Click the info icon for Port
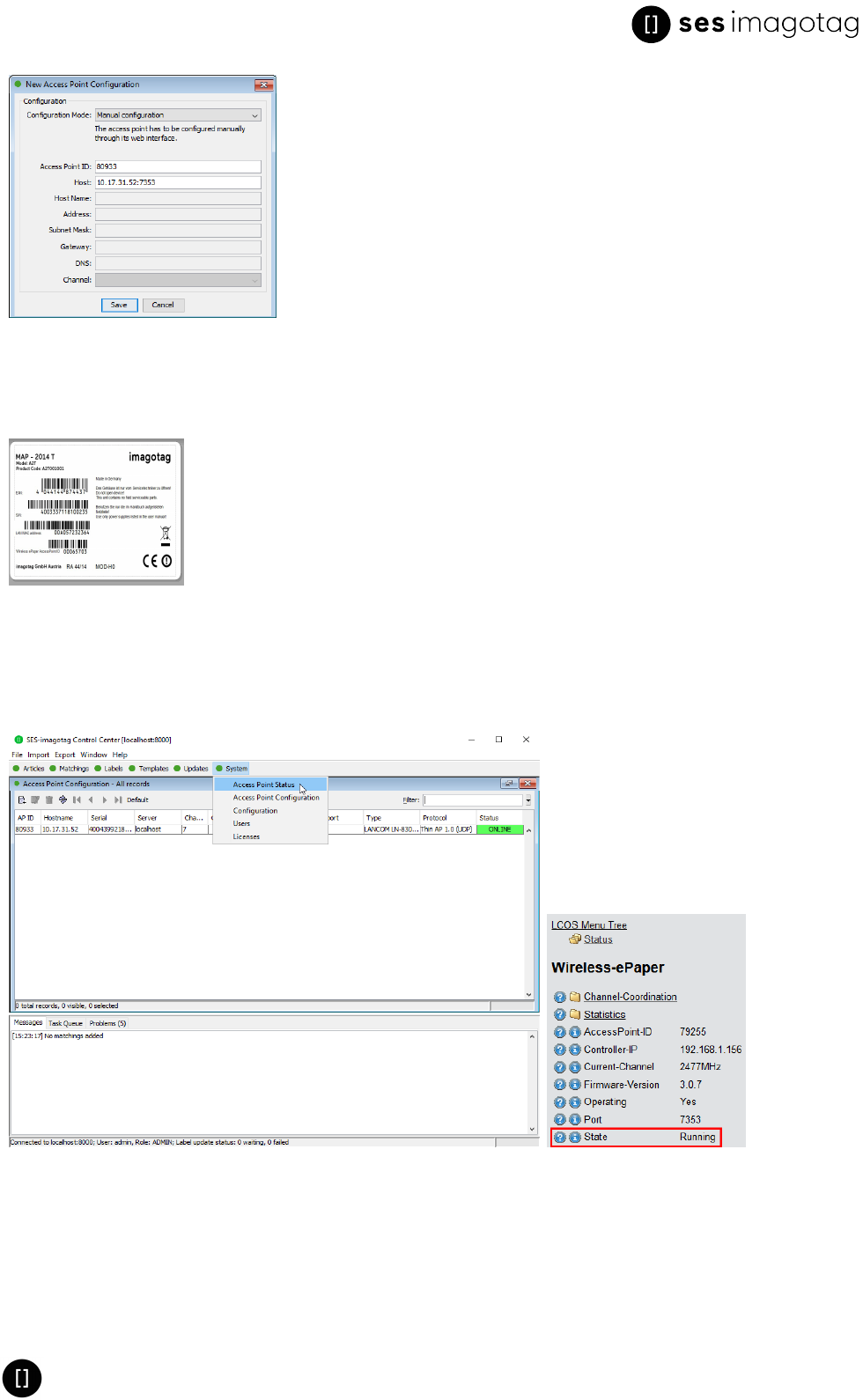Image resolution: width=863 pixels, height=1400 pixels. coord(575,1120)
